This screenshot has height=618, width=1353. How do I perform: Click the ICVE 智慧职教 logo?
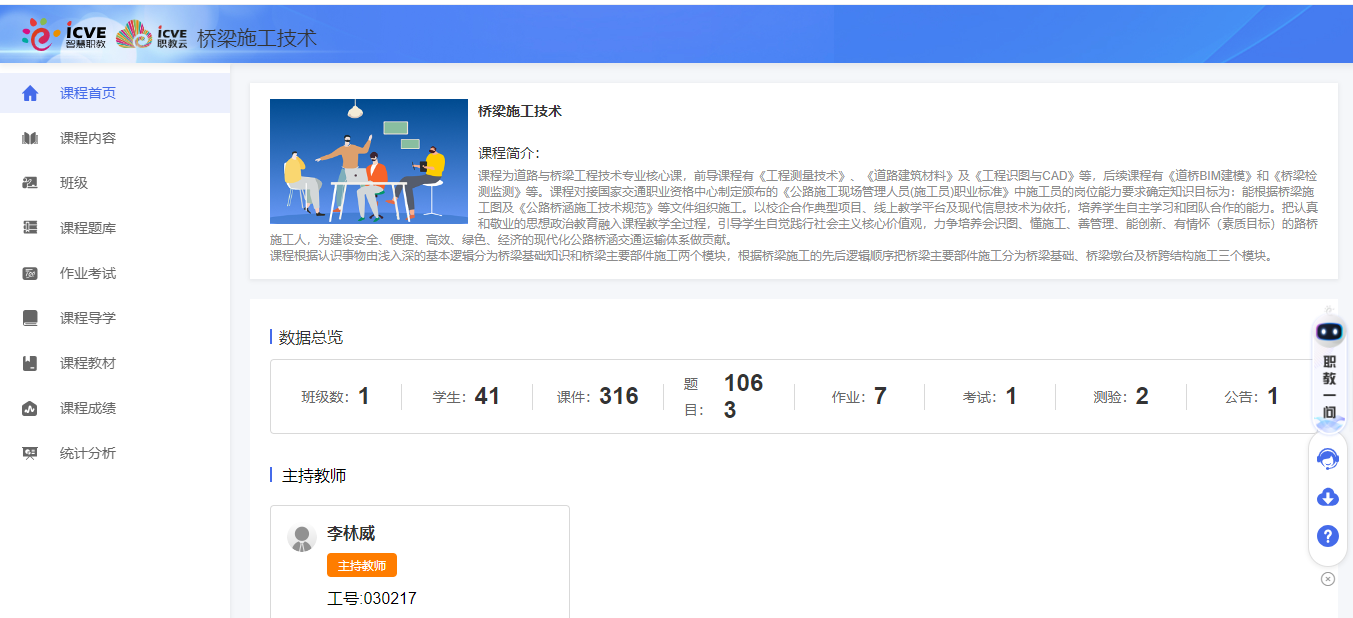[64, 35]
